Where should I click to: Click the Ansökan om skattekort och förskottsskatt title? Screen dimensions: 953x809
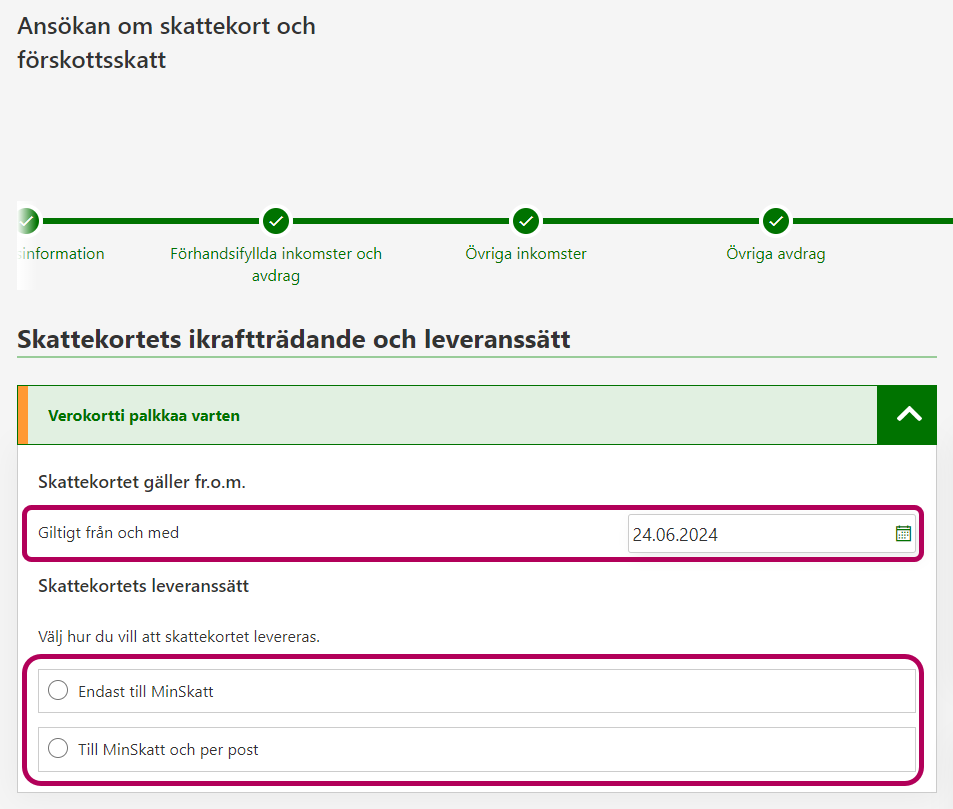[166, 43]
